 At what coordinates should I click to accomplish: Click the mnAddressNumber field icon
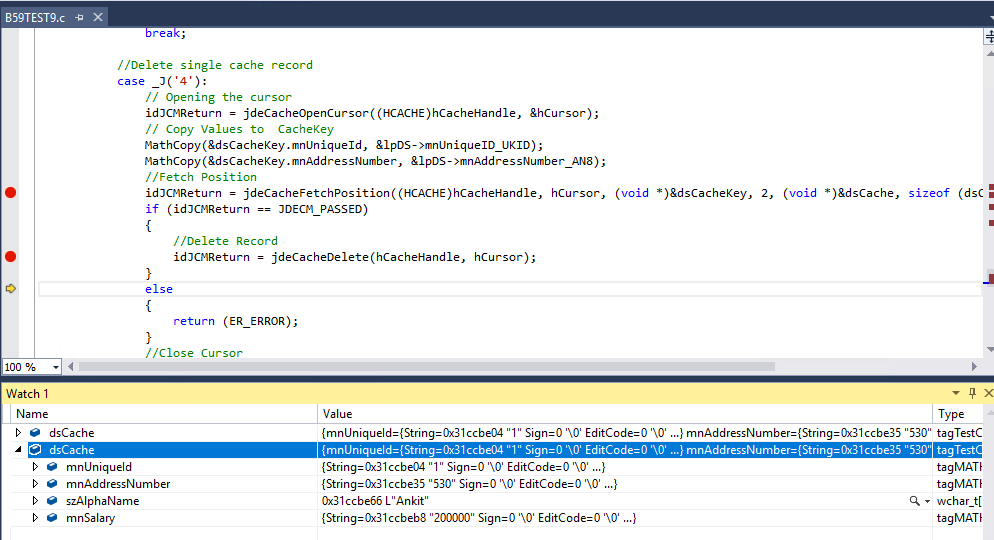53,484
